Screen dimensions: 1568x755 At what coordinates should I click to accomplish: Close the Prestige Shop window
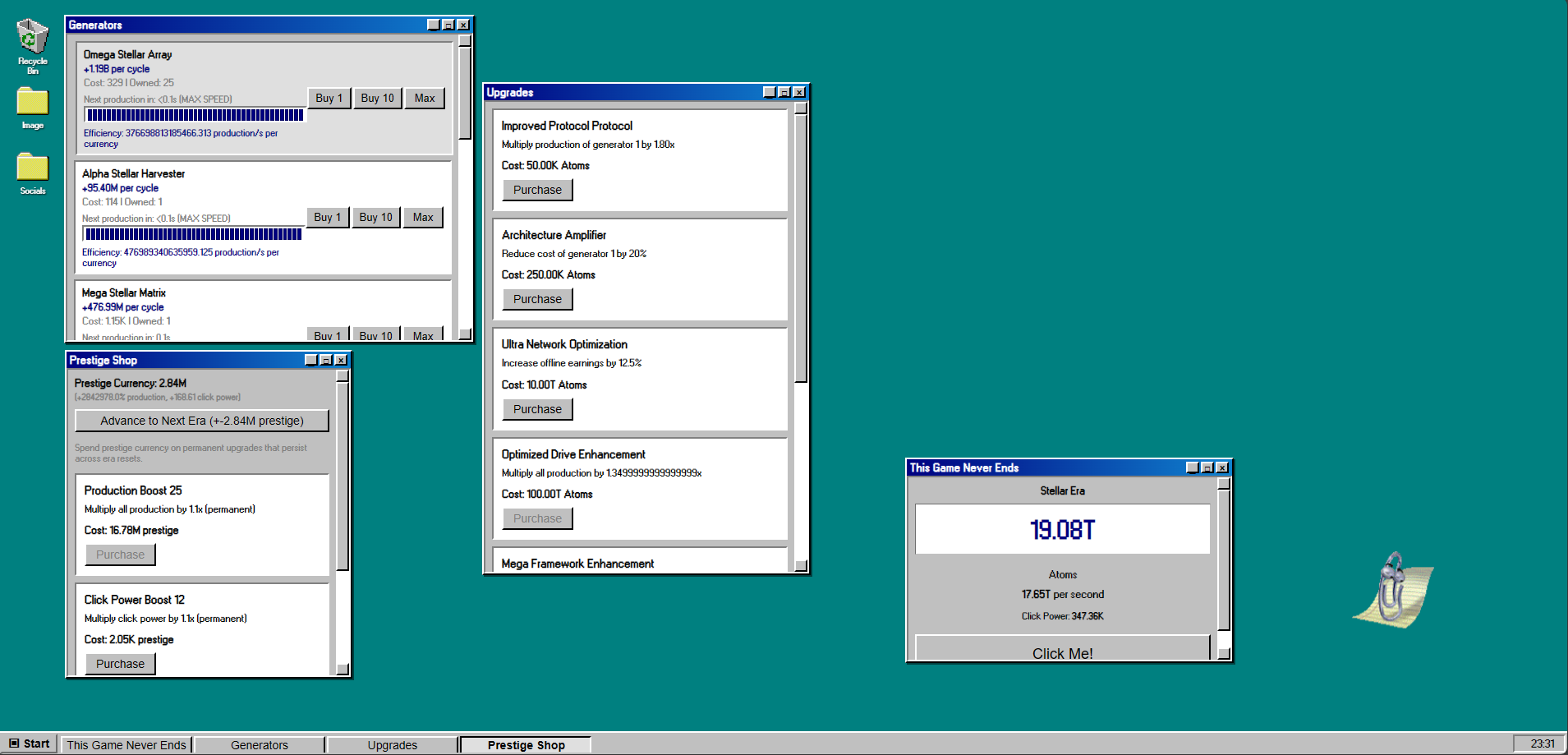click(x=341, y=360)
